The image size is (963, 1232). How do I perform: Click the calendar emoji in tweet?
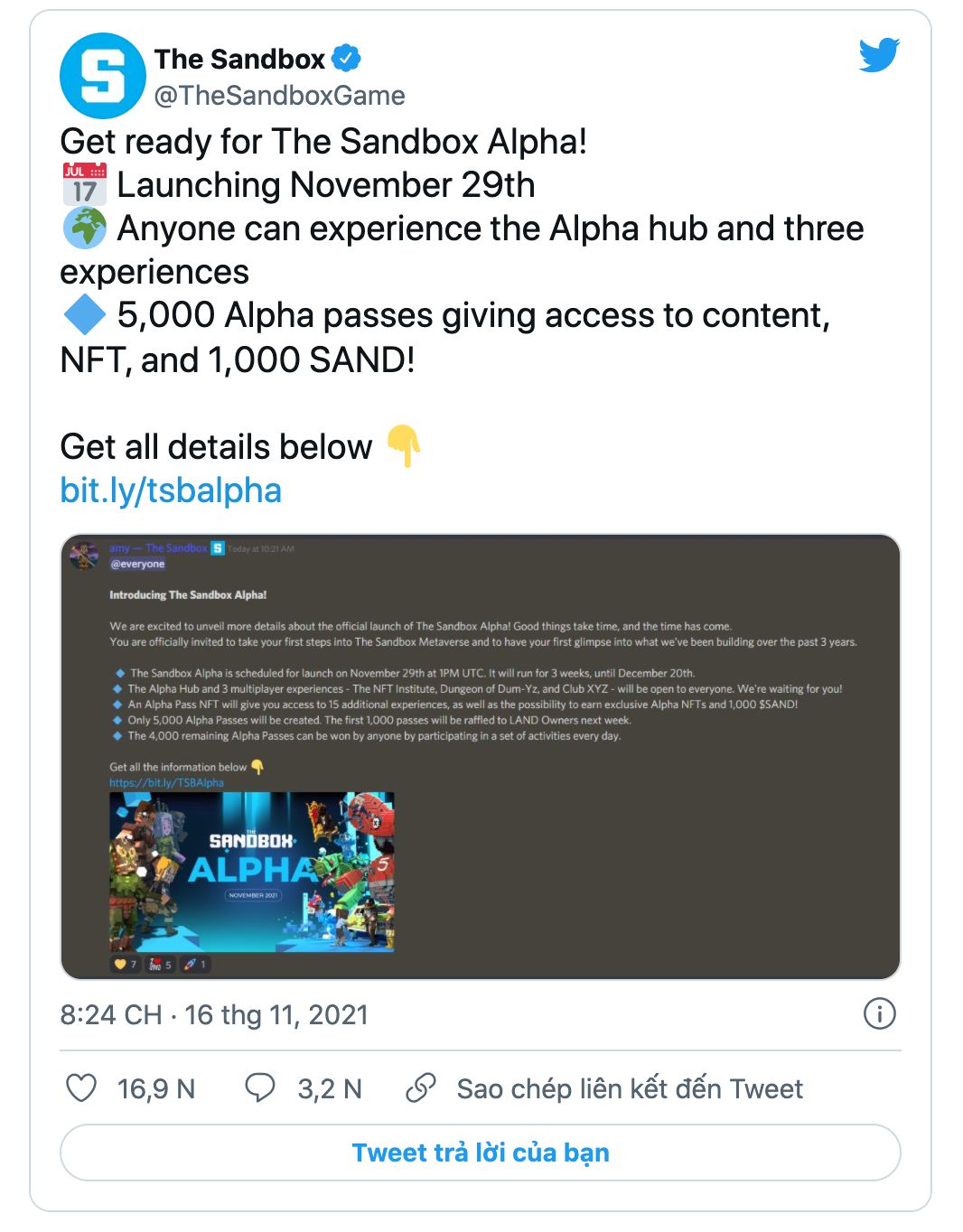click(x=85, y=184)
